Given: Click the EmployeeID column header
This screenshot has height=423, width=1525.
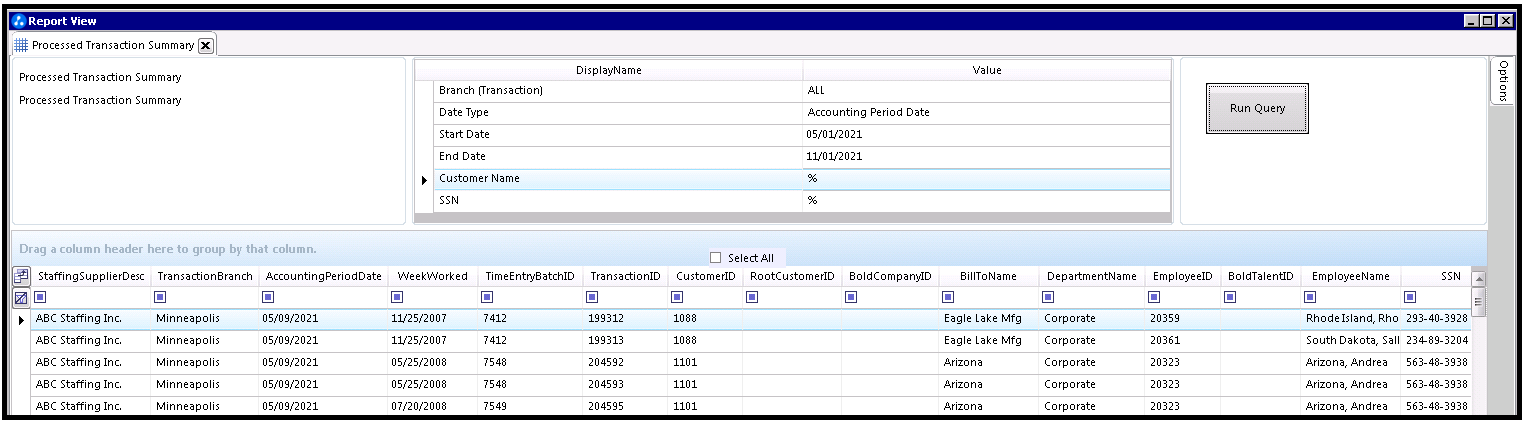Looking at the screenshot, I should point(1182,276).
